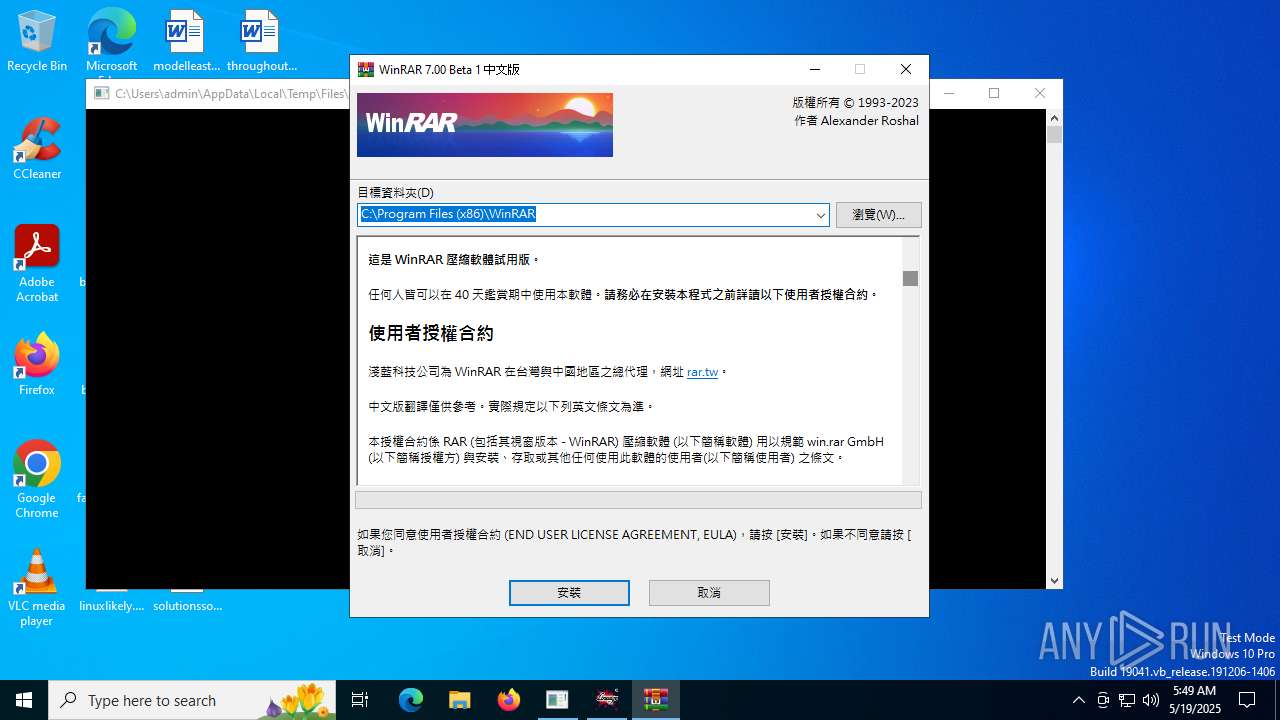Image resolution: width=1280 pixels, height=720 pixels.
Task: Click the Windows Start button
Action: (x=24, y=700)
